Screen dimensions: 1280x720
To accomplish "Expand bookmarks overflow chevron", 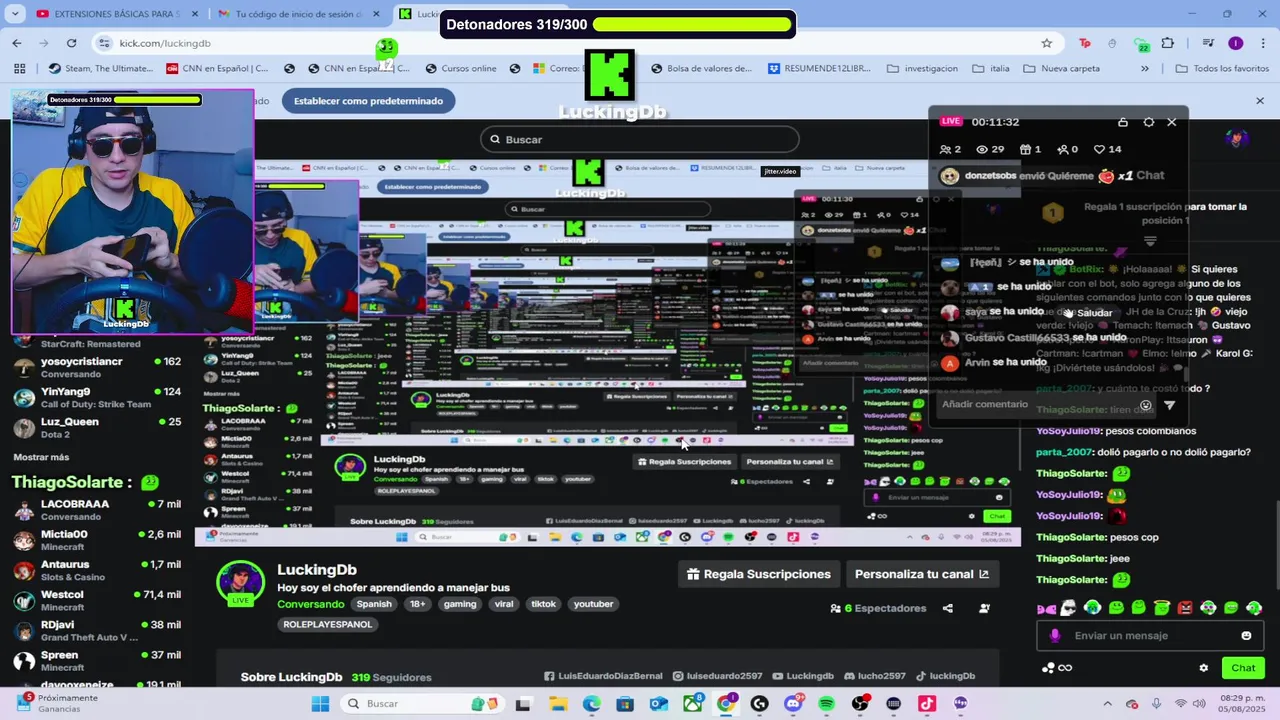I will [1145, 69].
